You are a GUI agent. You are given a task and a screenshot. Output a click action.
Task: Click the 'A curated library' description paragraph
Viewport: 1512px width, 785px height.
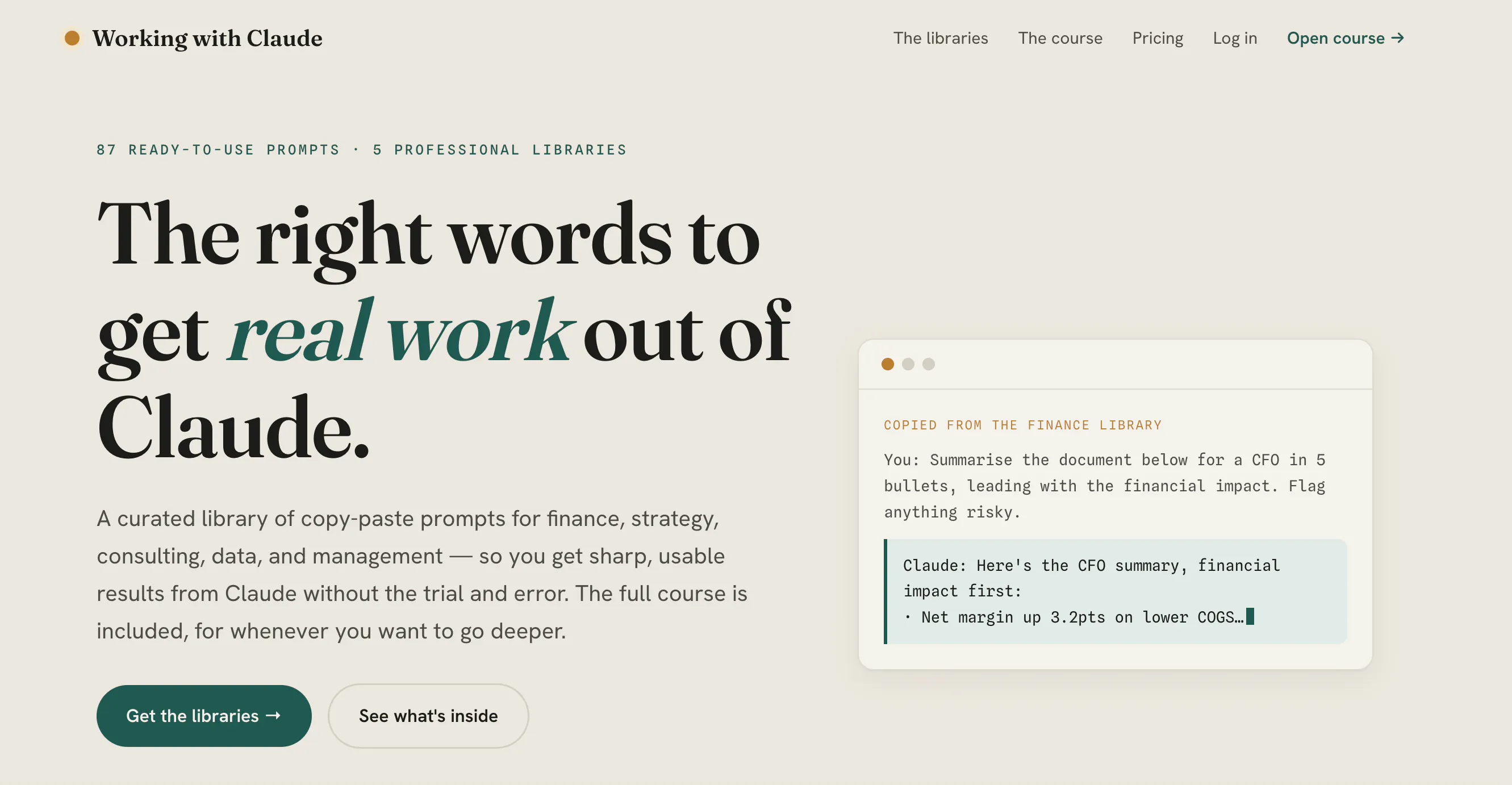pyautogui.click(x=422, y=574)
